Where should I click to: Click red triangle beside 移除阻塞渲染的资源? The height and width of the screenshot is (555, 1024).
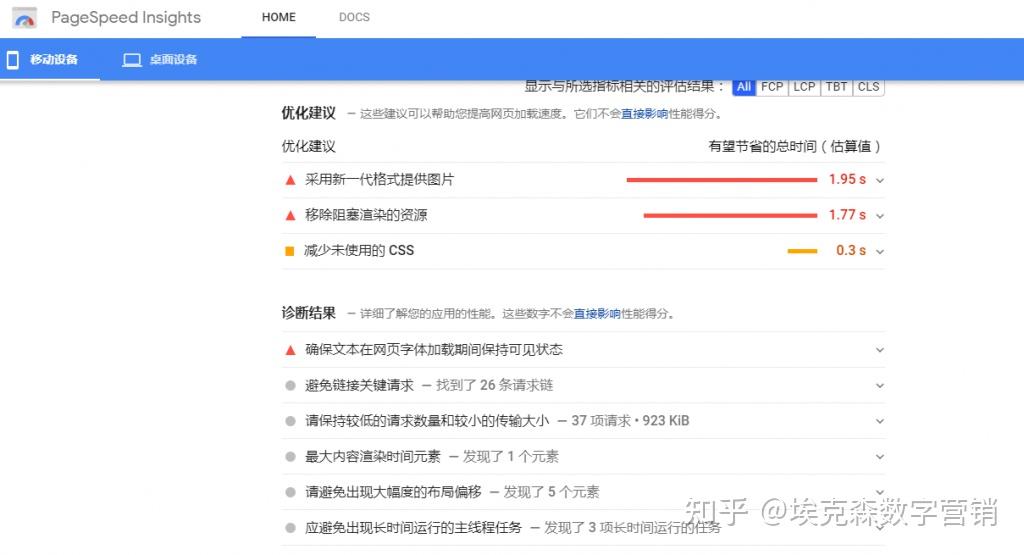click(290, 215)
